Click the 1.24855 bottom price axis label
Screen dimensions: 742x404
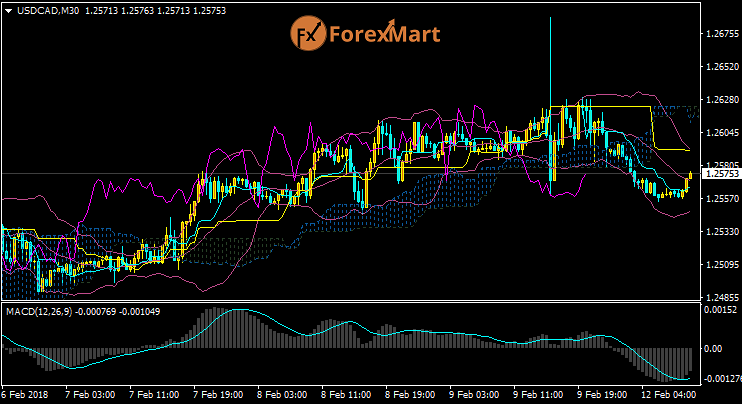coord(719,298)
